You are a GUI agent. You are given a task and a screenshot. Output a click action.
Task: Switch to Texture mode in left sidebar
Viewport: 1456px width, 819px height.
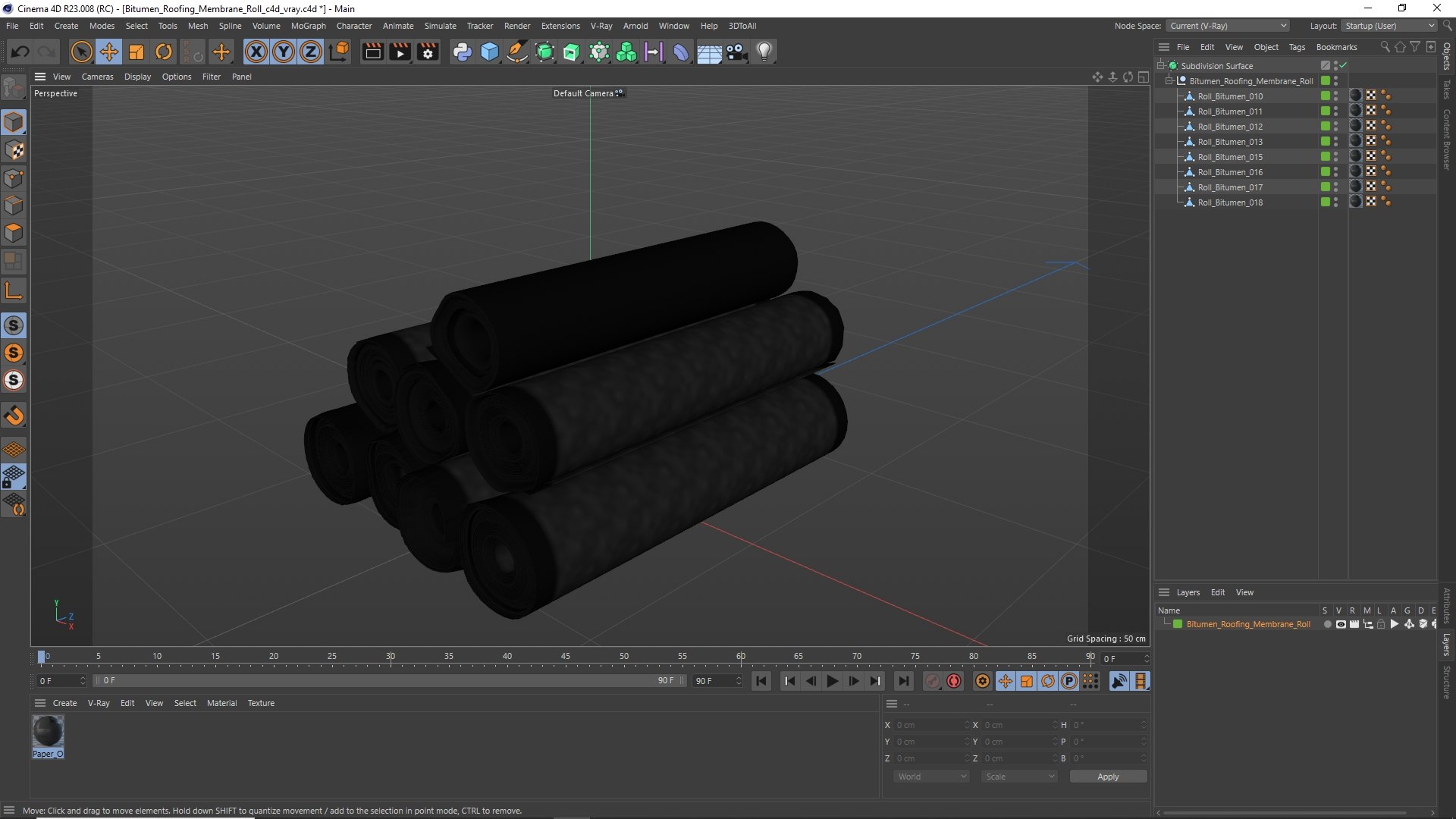[x=14, y=150]
